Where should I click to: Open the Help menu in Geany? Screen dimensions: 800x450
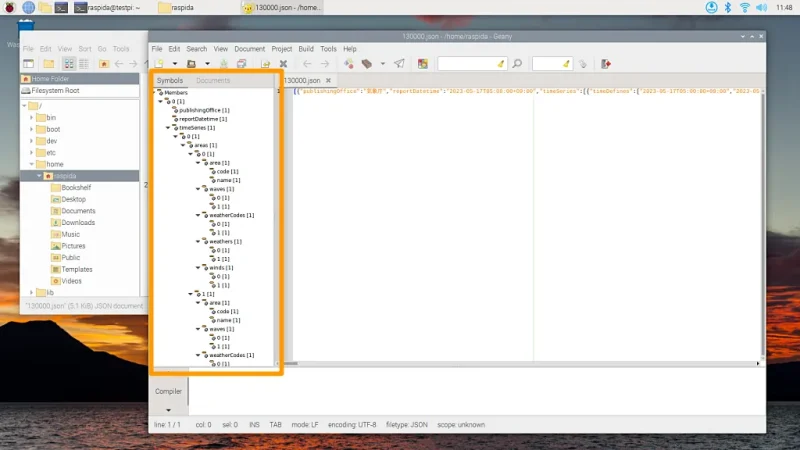pos(349,49)
